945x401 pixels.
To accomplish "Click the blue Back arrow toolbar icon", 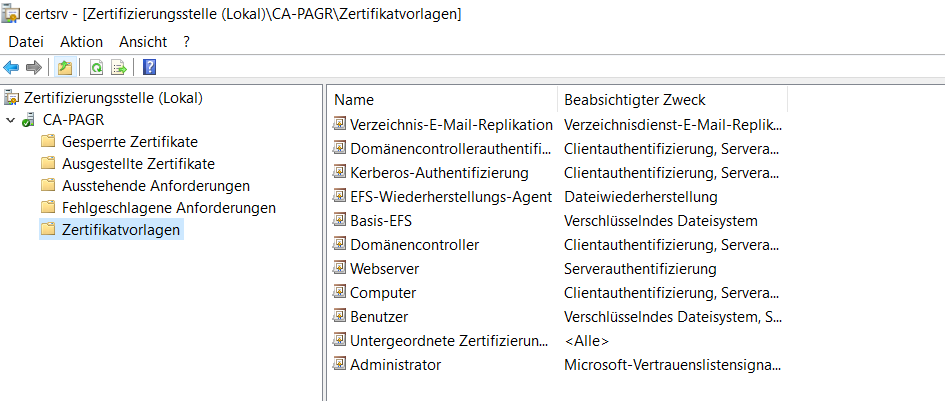I will (x=11, y=68).
